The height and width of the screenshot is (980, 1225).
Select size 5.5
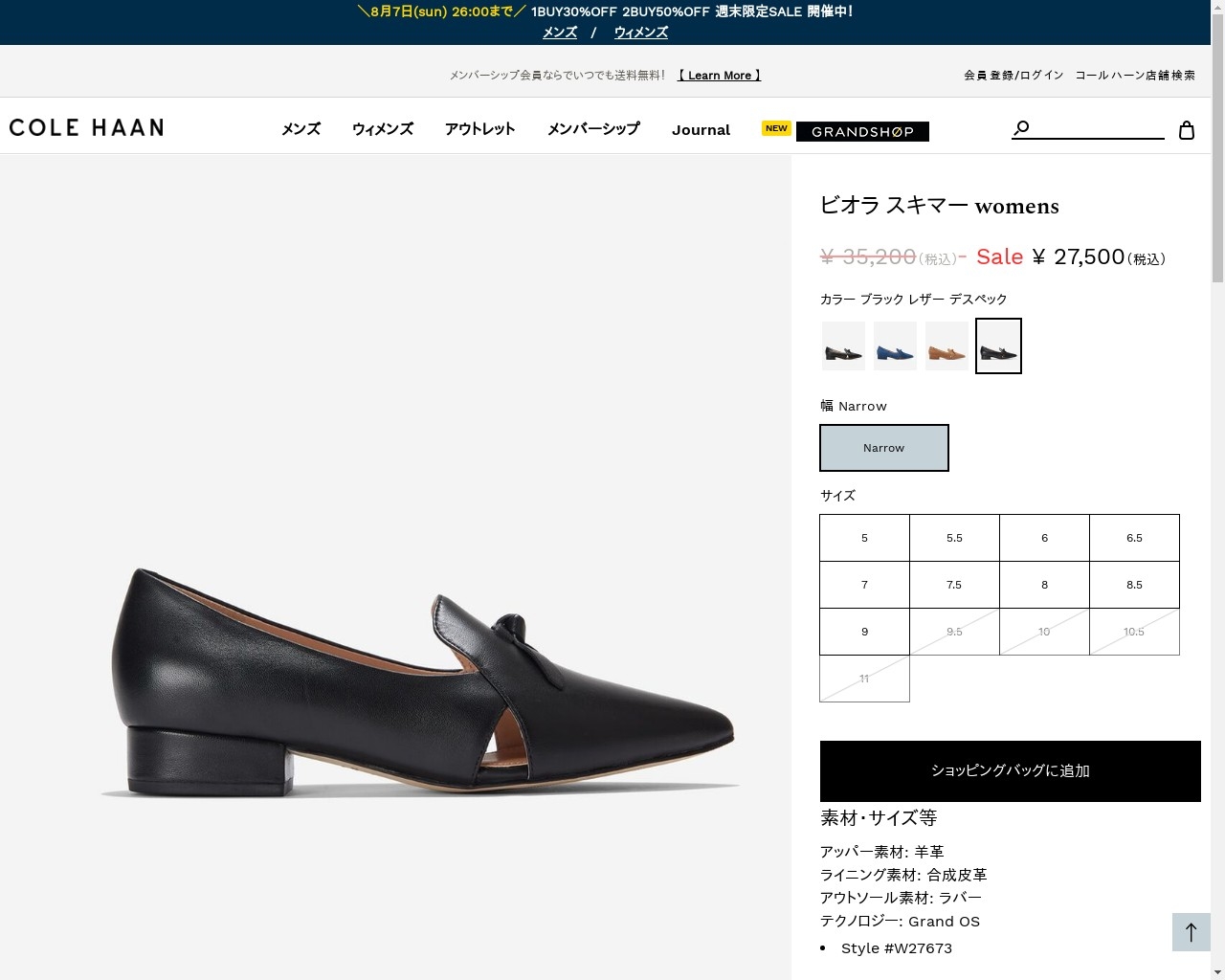tap(954, 538)
